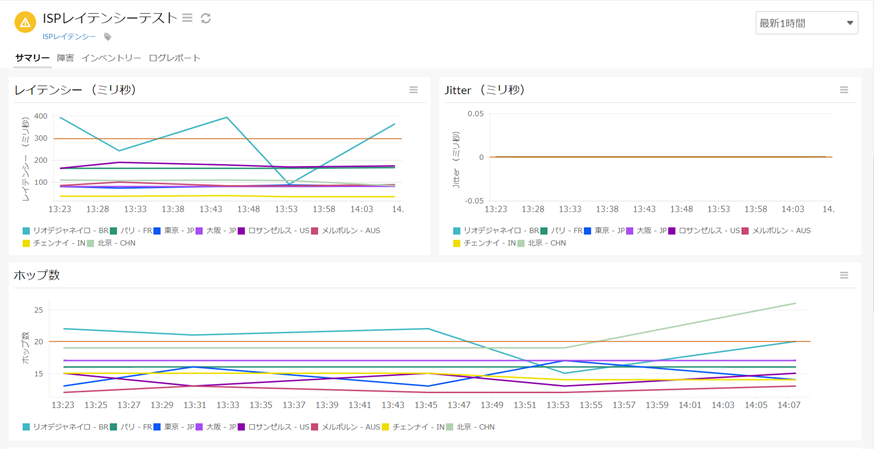The height and width of the screenshot is (449, 874).
Task: Open the hamburger menu beside monitor title
Action: pyautogui.click(x=187, y=18)
